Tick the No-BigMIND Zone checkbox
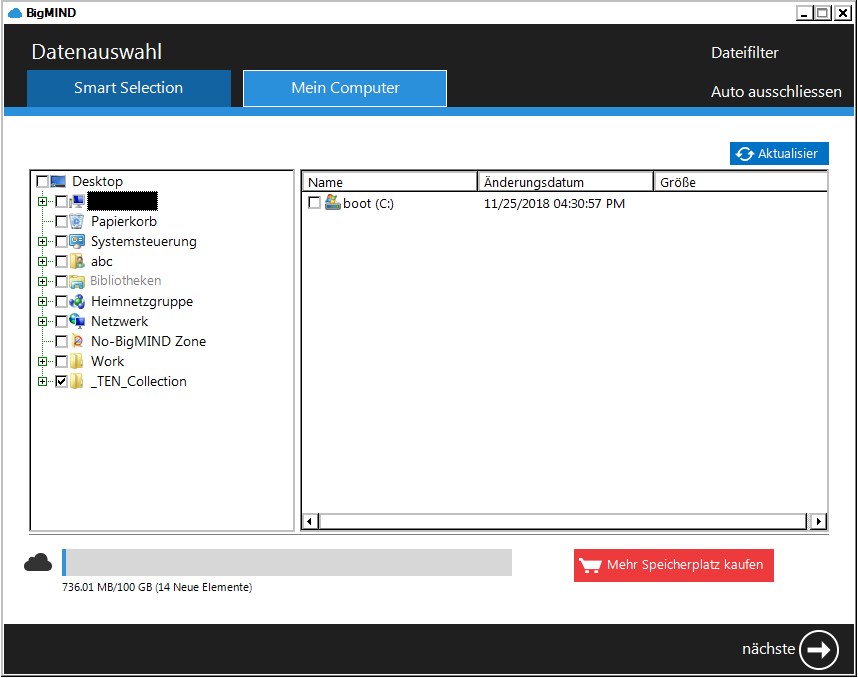 61,341
